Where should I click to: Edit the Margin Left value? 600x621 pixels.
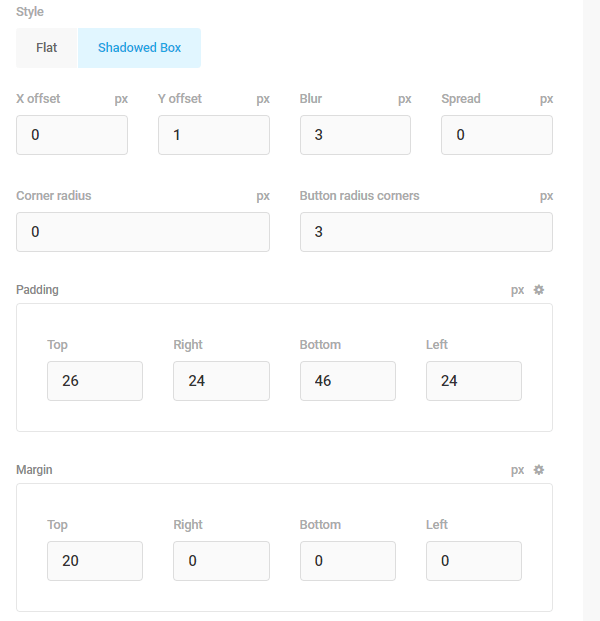point(473,561)
